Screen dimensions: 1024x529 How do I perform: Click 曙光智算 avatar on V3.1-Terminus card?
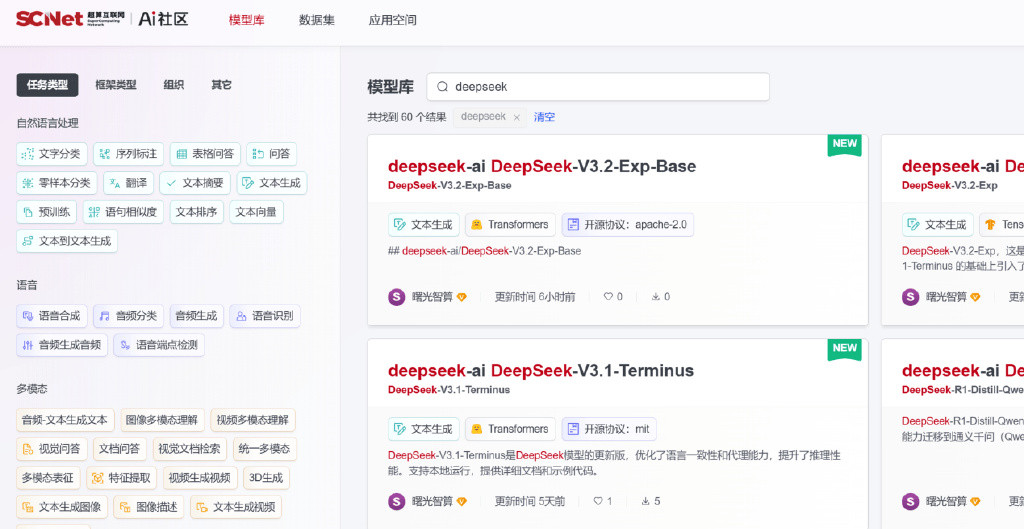[x=396, y=502]
